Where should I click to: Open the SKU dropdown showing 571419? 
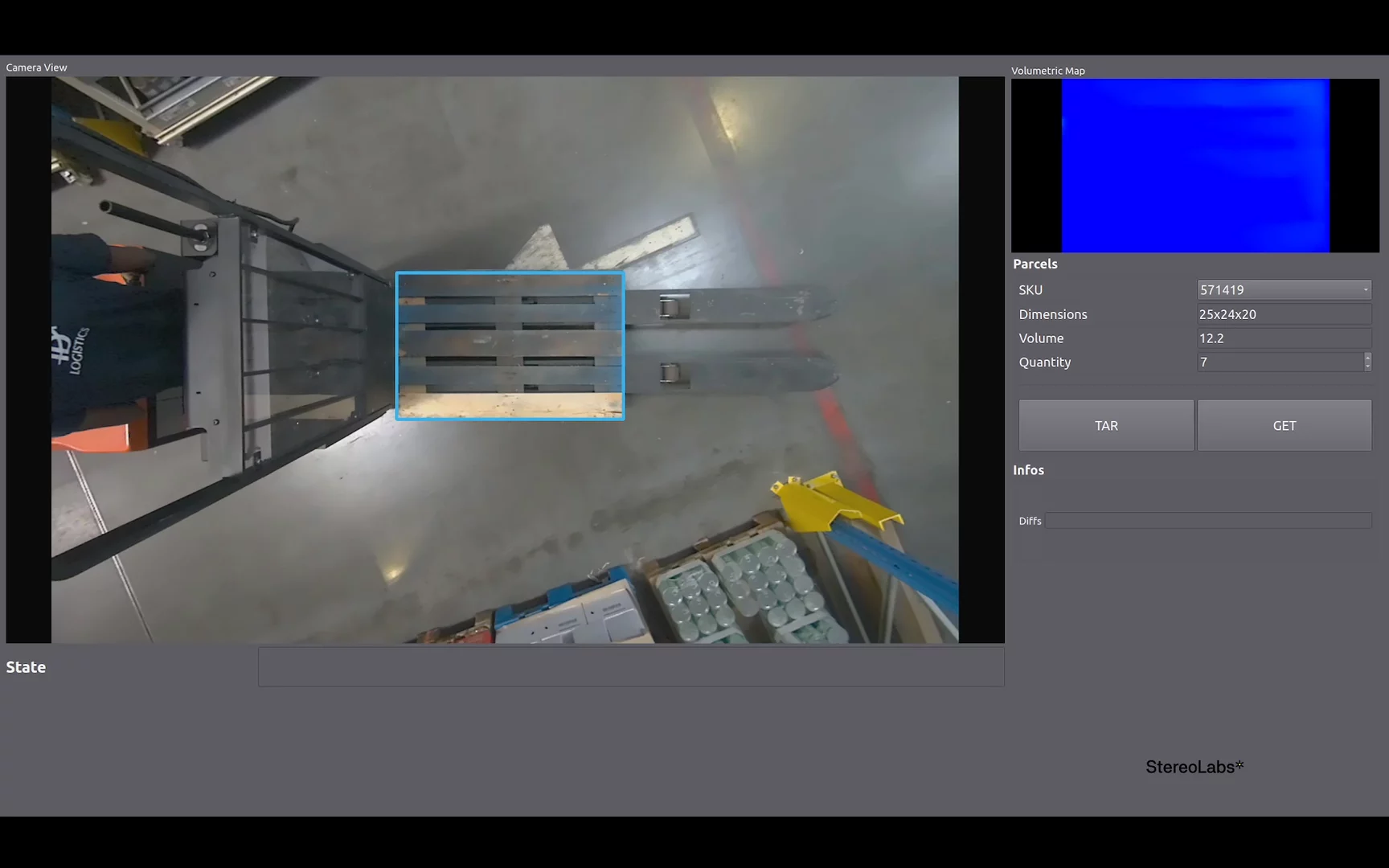click(x=1284, y=289)
